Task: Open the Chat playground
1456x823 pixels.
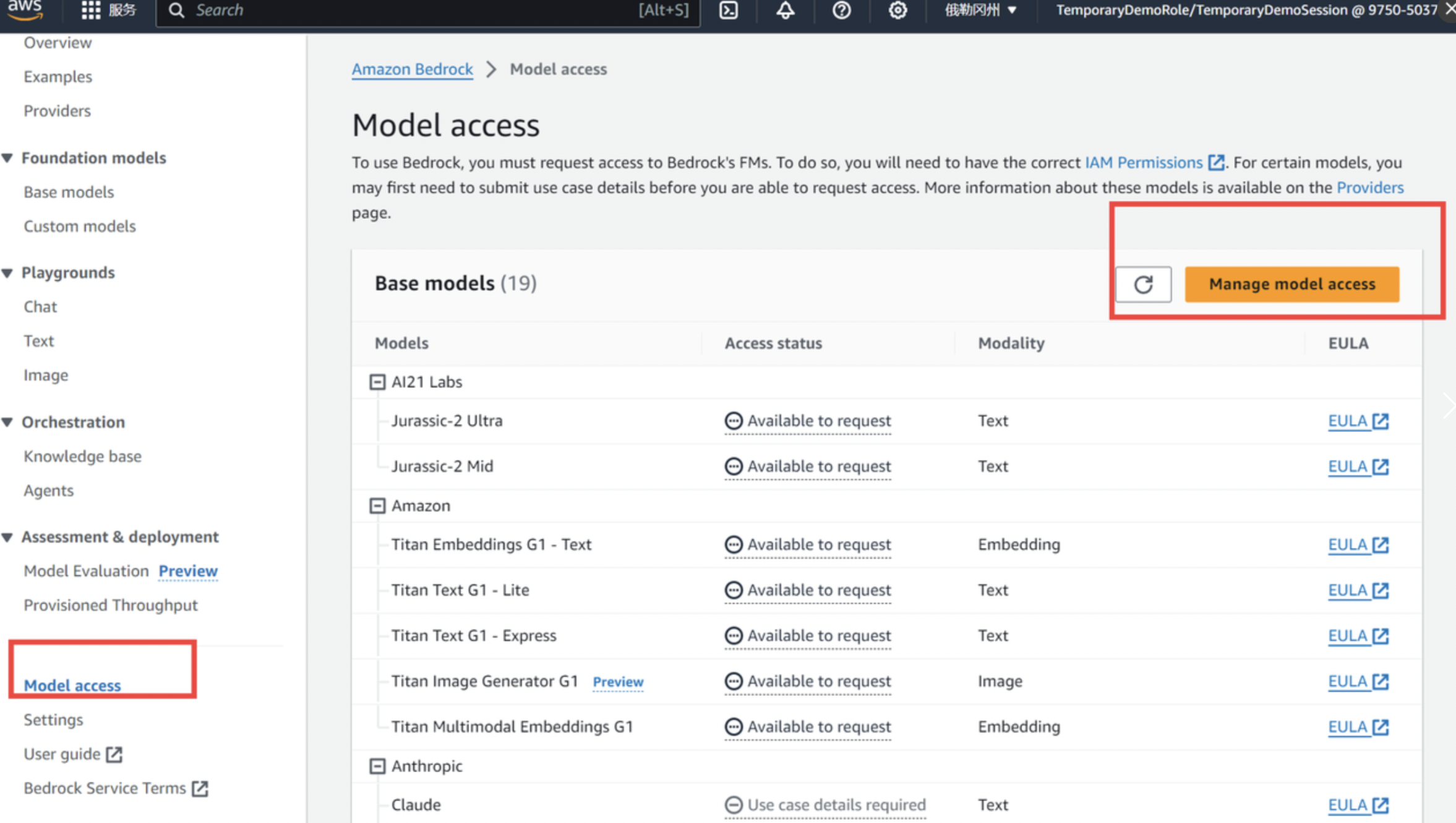Action: point(40,307)
